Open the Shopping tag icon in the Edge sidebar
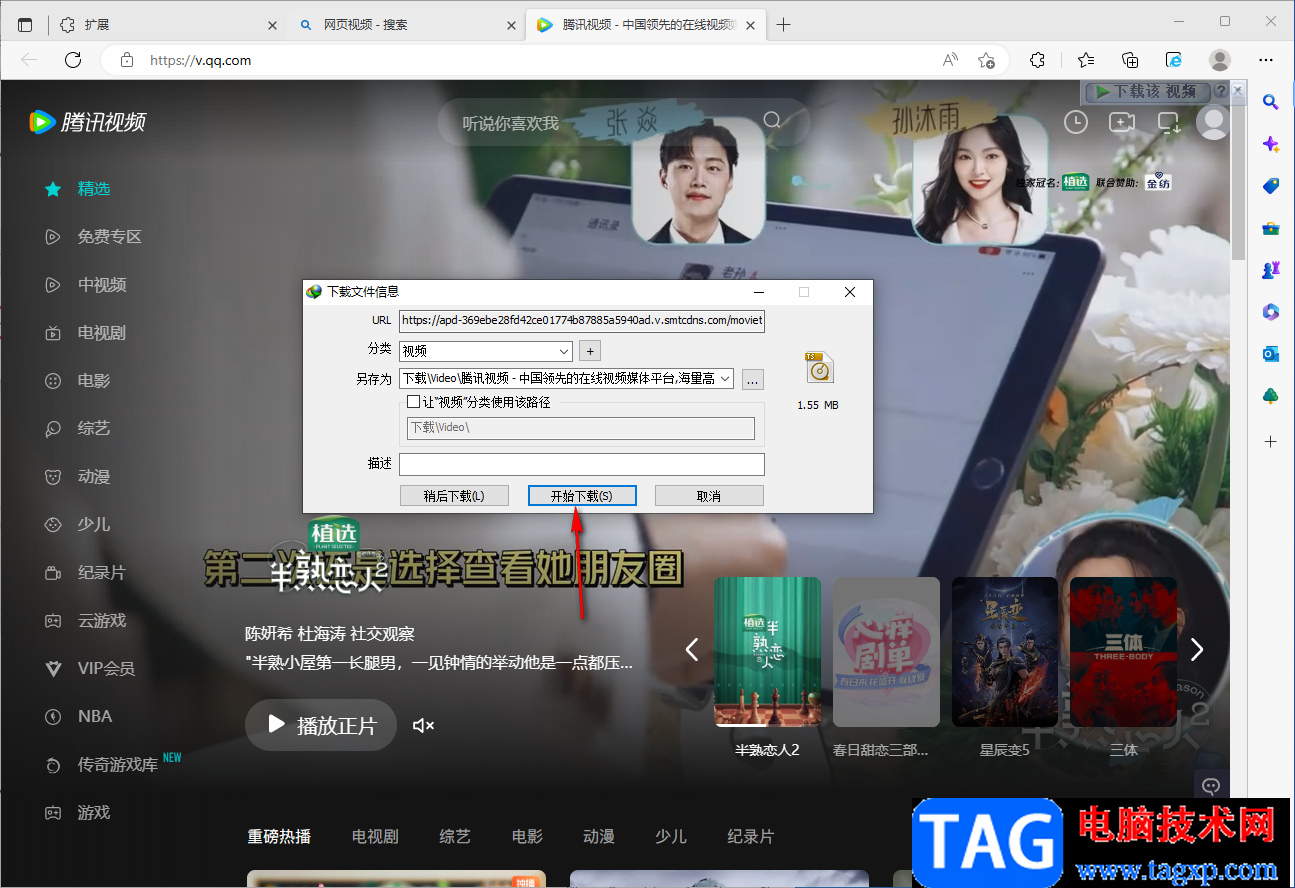The height and width of the screenshot is (888, 1295). click(x=1271, y=186)
